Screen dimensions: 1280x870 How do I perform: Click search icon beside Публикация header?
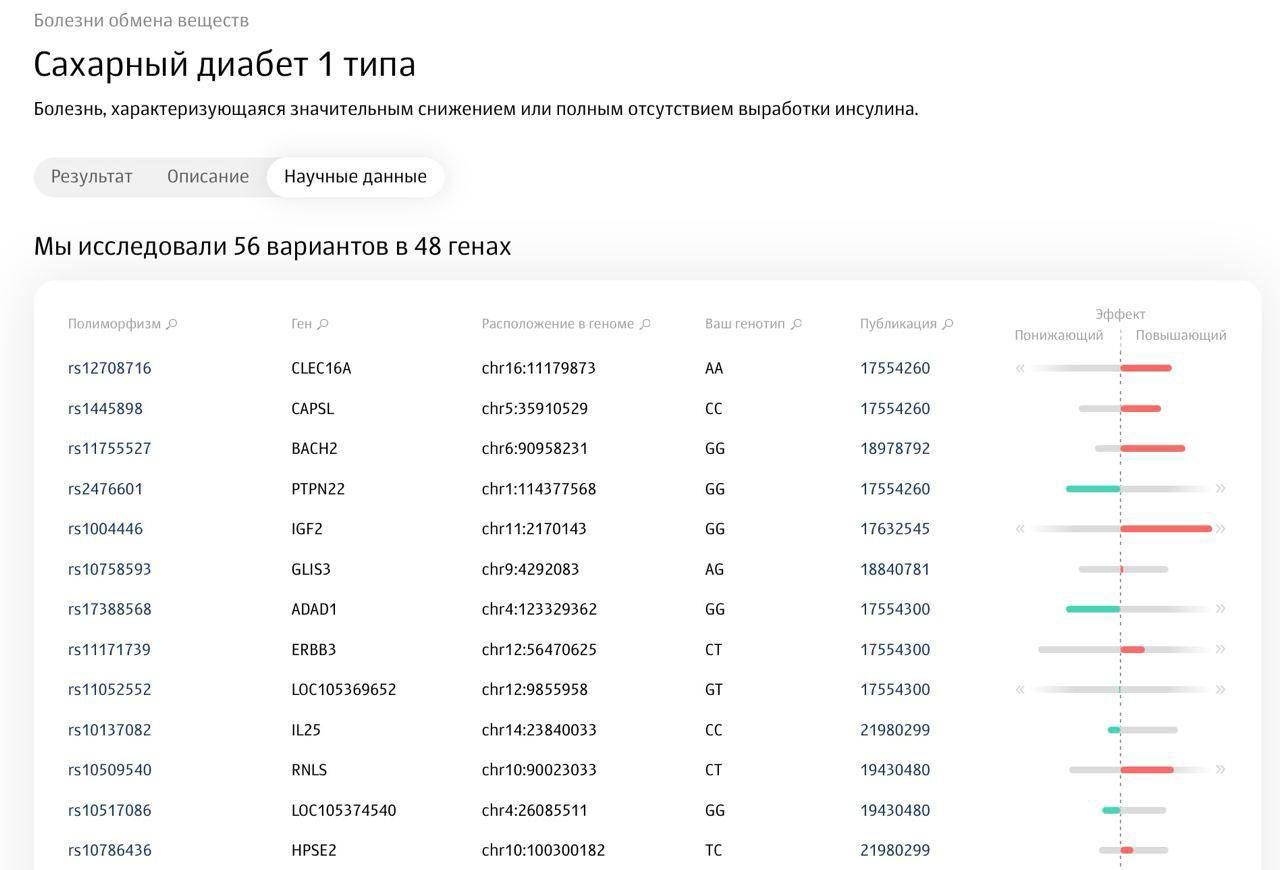pos(948,324)
